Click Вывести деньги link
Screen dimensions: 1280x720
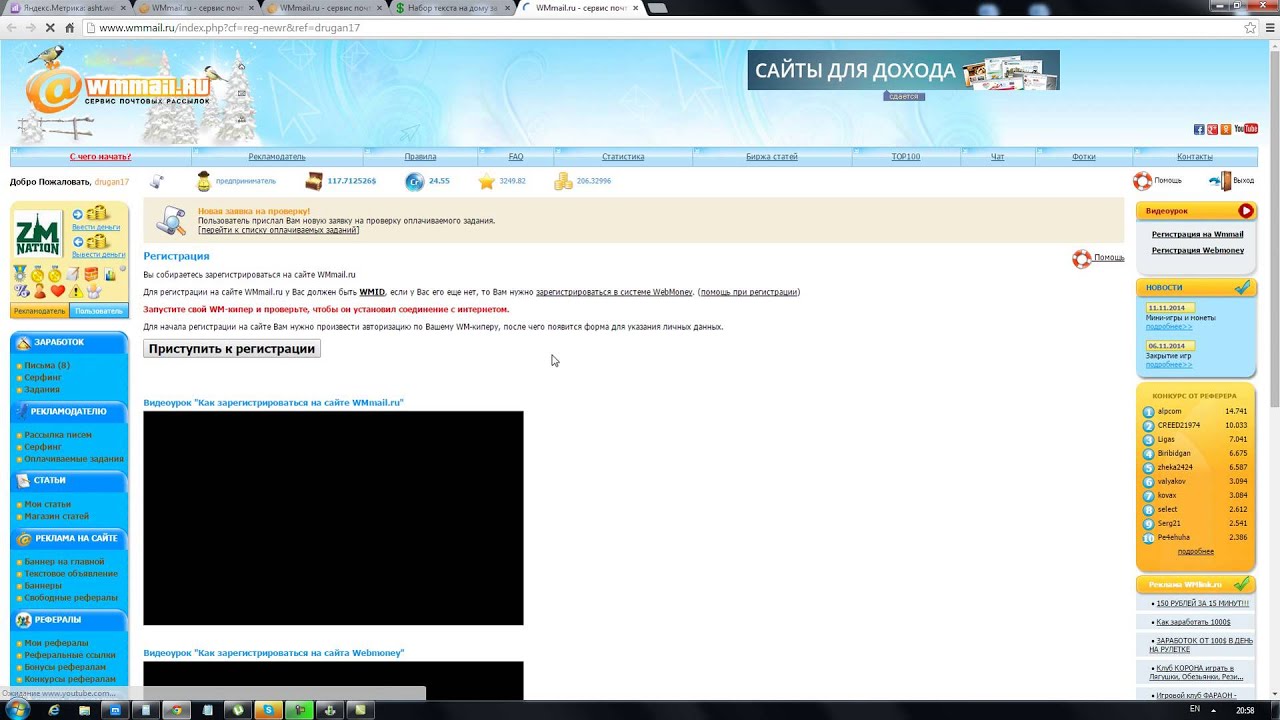(x=98, y=255)
